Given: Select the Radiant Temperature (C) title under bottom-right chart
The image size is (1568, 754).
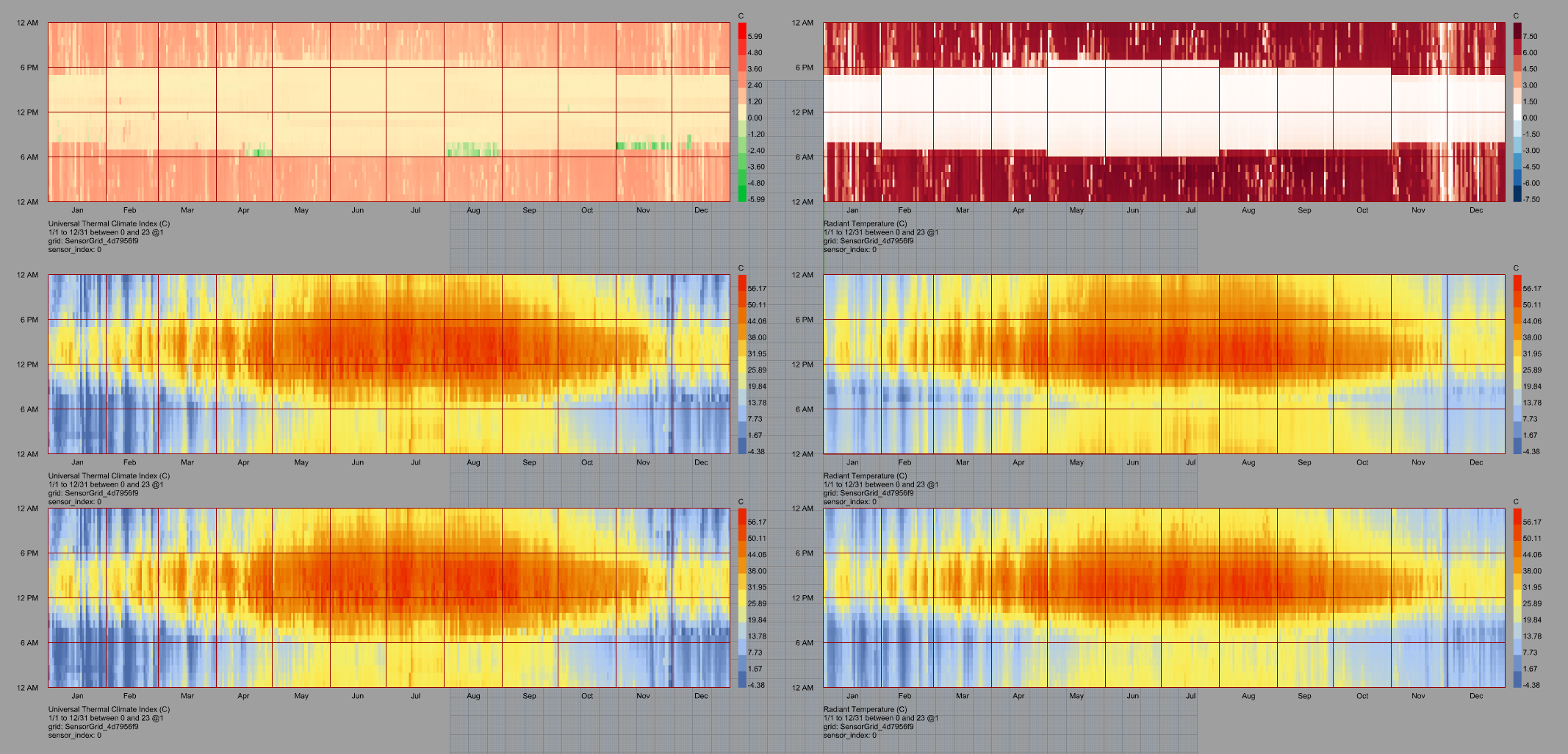Looking at the screenshot, I should click(x=865, y=709).
